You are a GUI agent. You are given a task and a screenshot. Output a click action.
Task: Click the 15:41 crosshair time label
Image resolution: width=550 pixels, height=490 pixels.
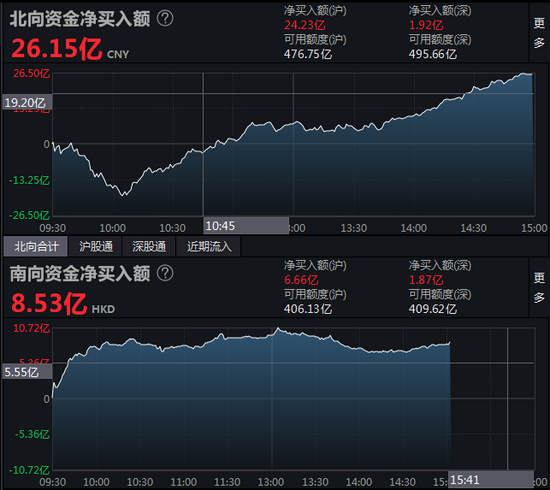[x=491, y=479]
